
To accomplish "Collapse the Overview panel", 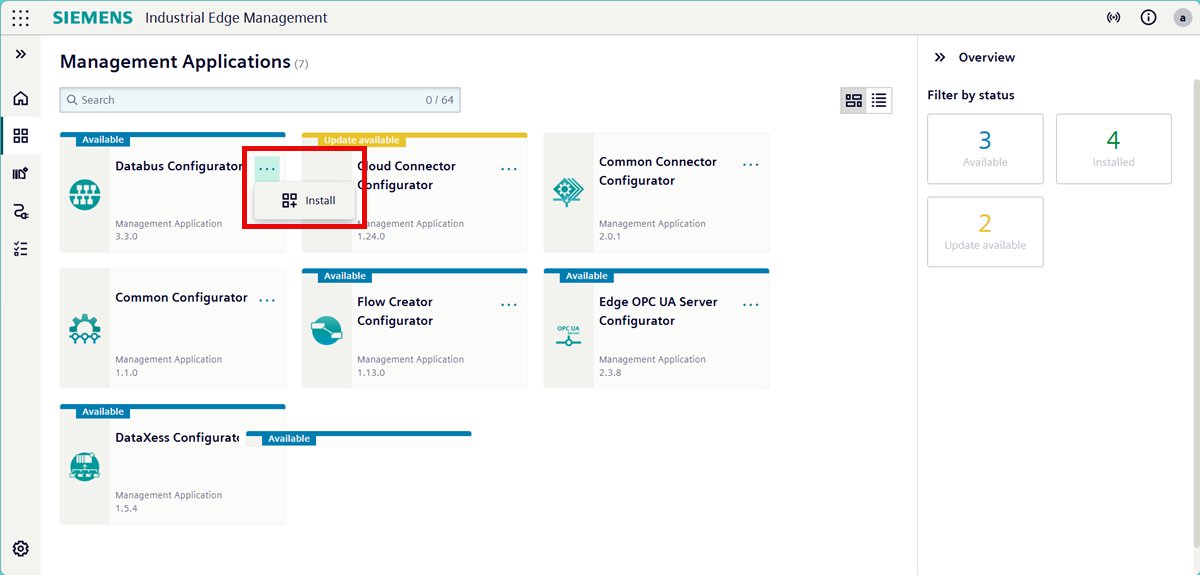I will coord(940,58).
